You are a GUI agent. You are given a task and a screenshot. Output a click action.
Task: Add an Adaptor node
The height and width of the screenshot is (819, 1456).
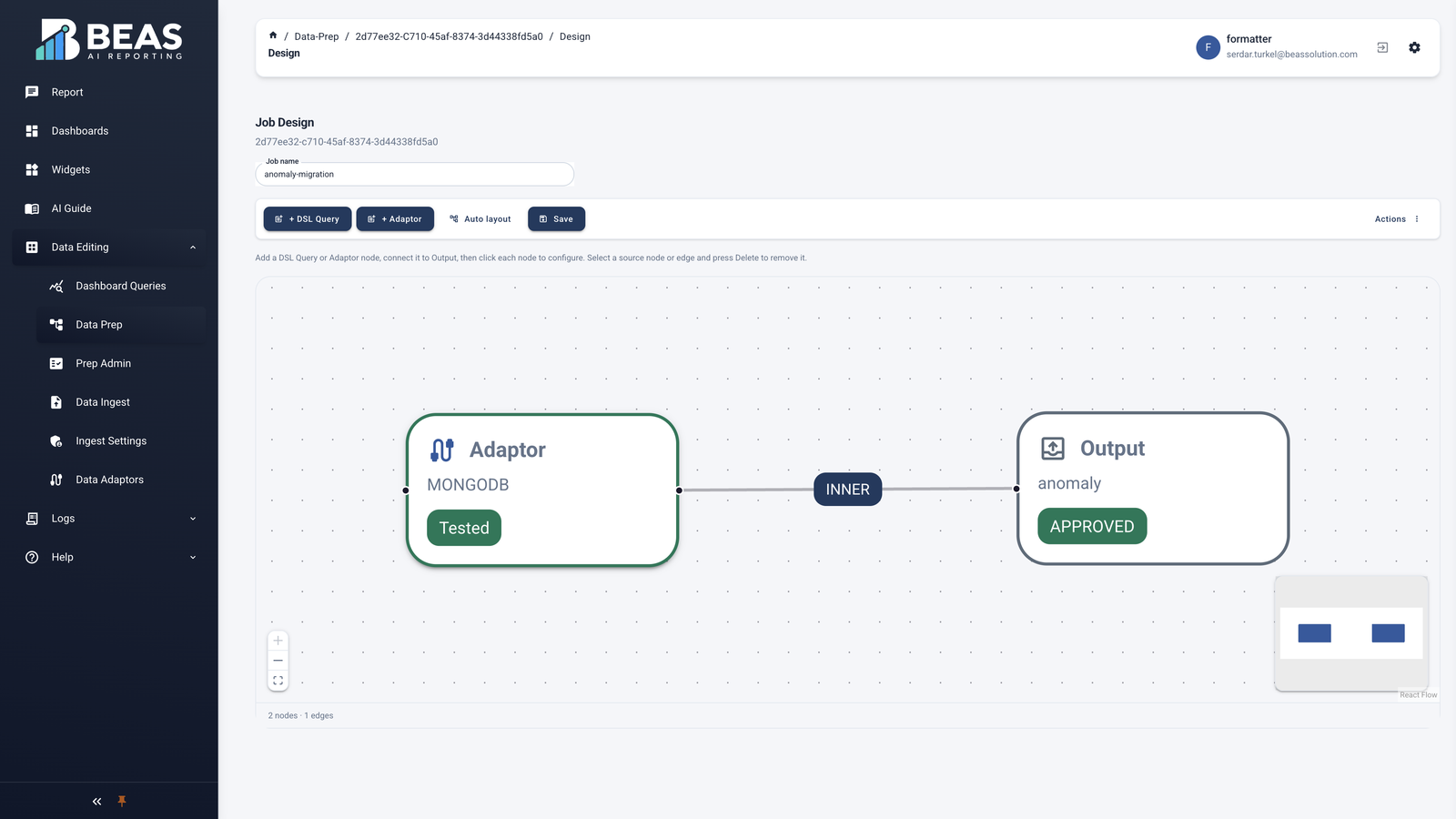pyautogui.click(x=395, y=219)
